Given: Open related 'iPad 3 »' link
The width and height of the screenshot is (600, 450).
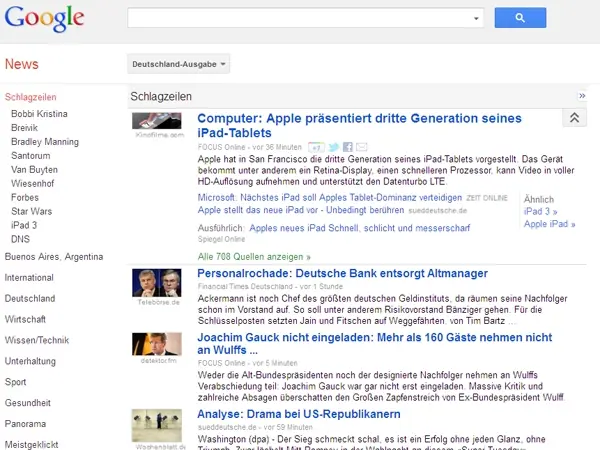Looking at the screenshot, I should (540, 212).
